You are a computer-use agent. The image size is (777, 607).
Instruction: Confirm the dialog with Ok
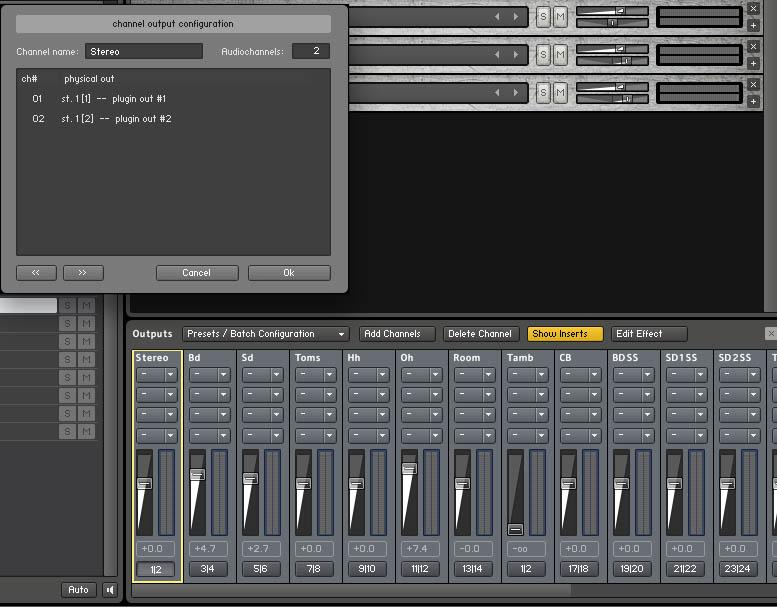[x=289, y=273]
